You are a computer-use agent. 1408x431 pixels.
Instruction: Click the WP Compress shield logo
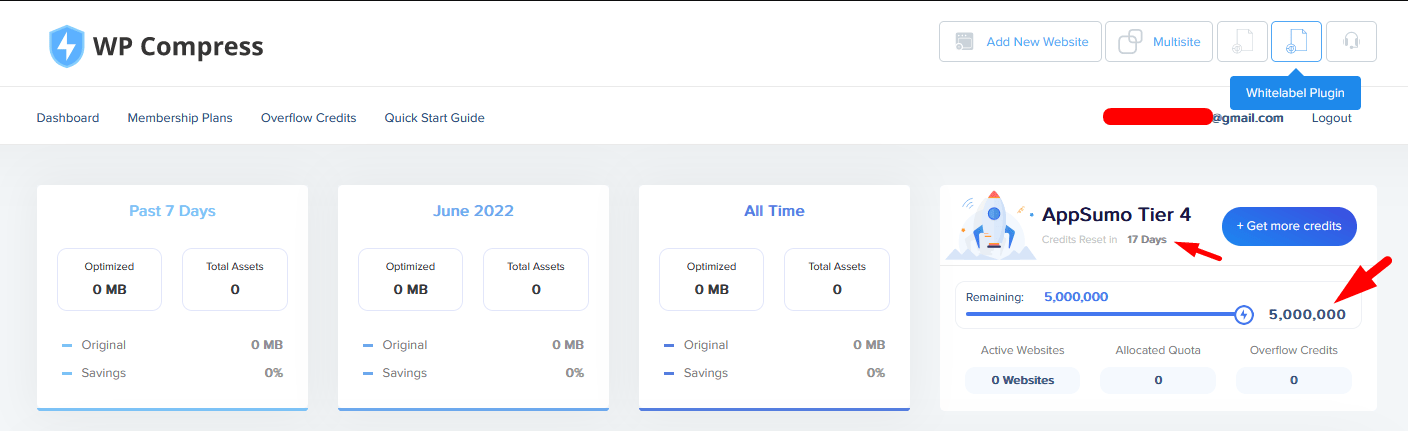pos(66,46)
